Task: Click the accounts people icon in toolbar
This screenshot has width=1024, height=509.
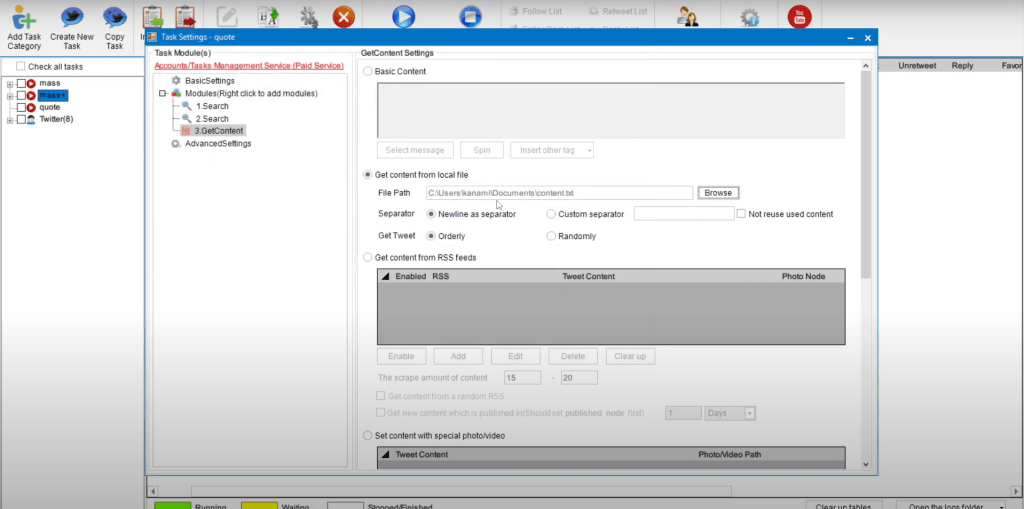Action: point(688,17)
